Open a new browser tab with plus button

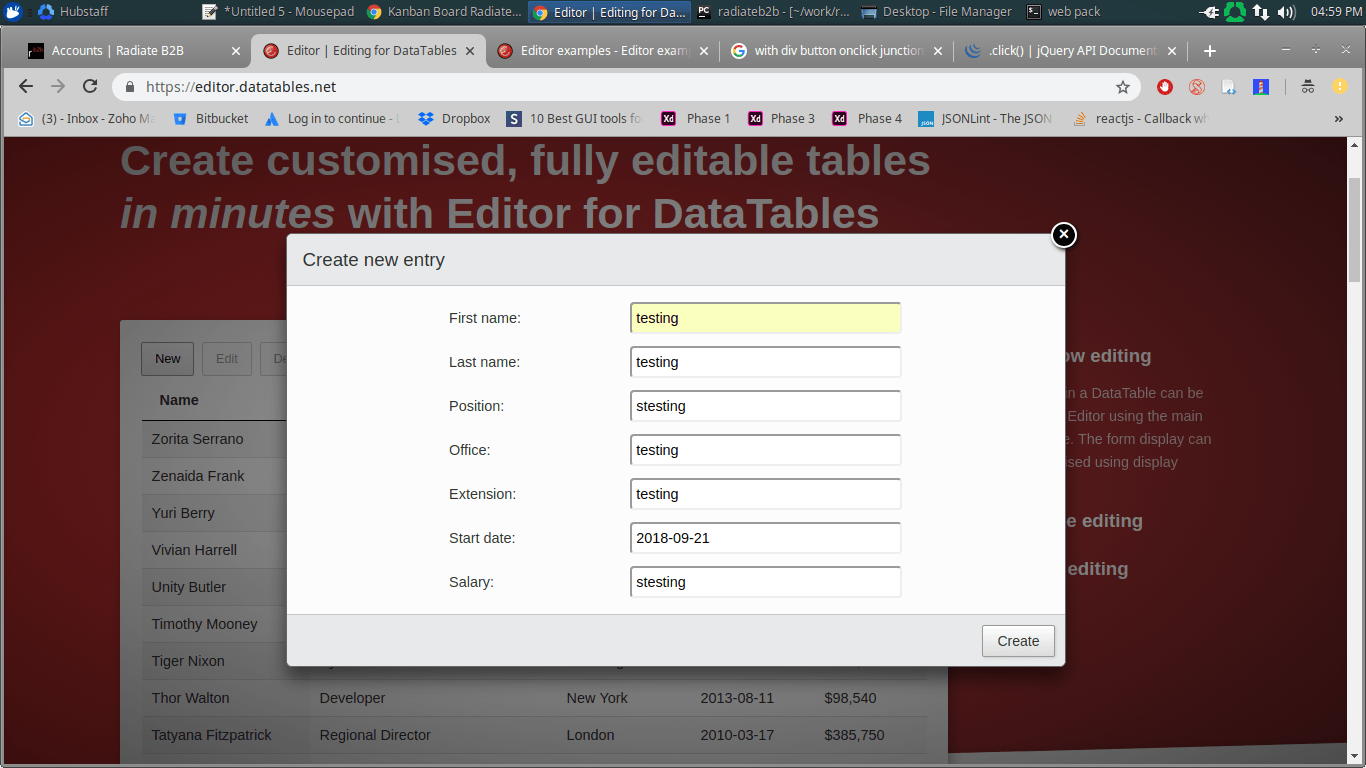1211,50
